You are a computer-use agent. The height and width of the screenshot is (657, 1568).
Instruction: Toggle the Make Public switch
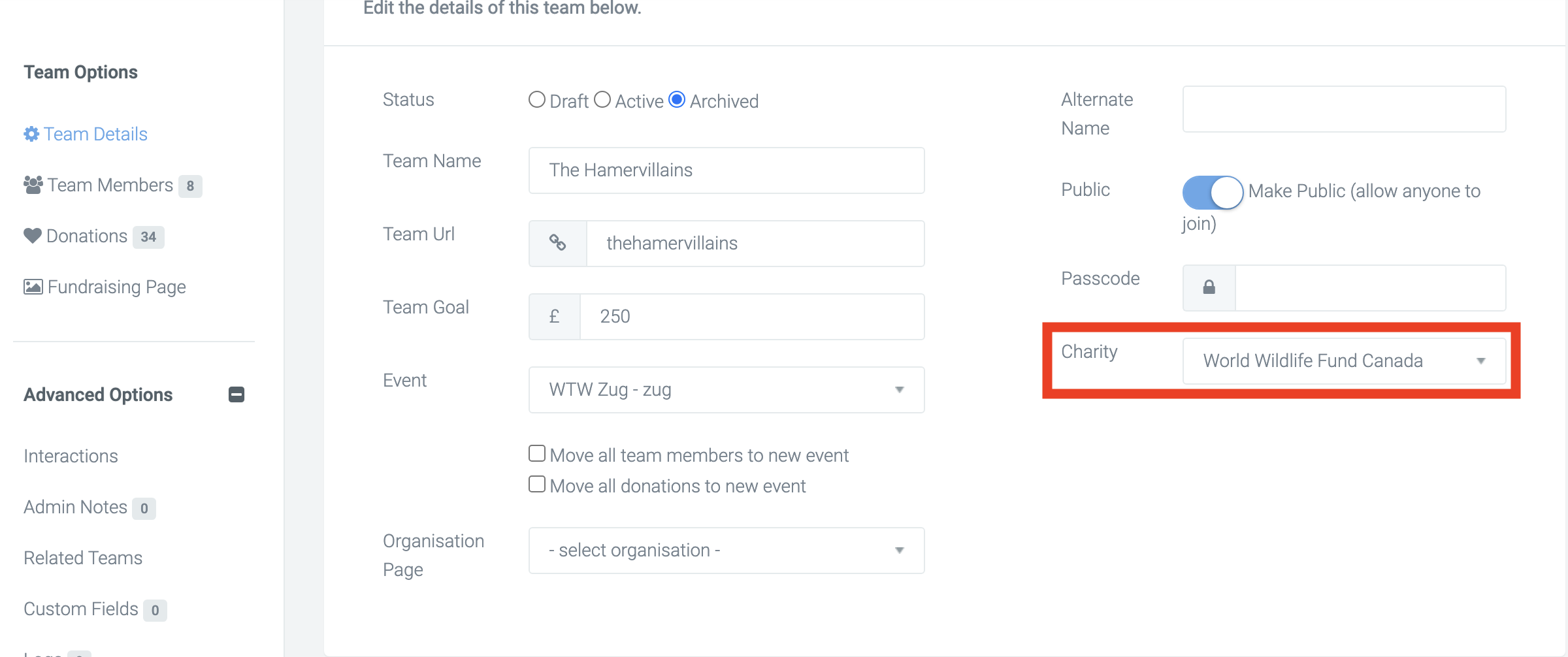tap(1213, 192)
